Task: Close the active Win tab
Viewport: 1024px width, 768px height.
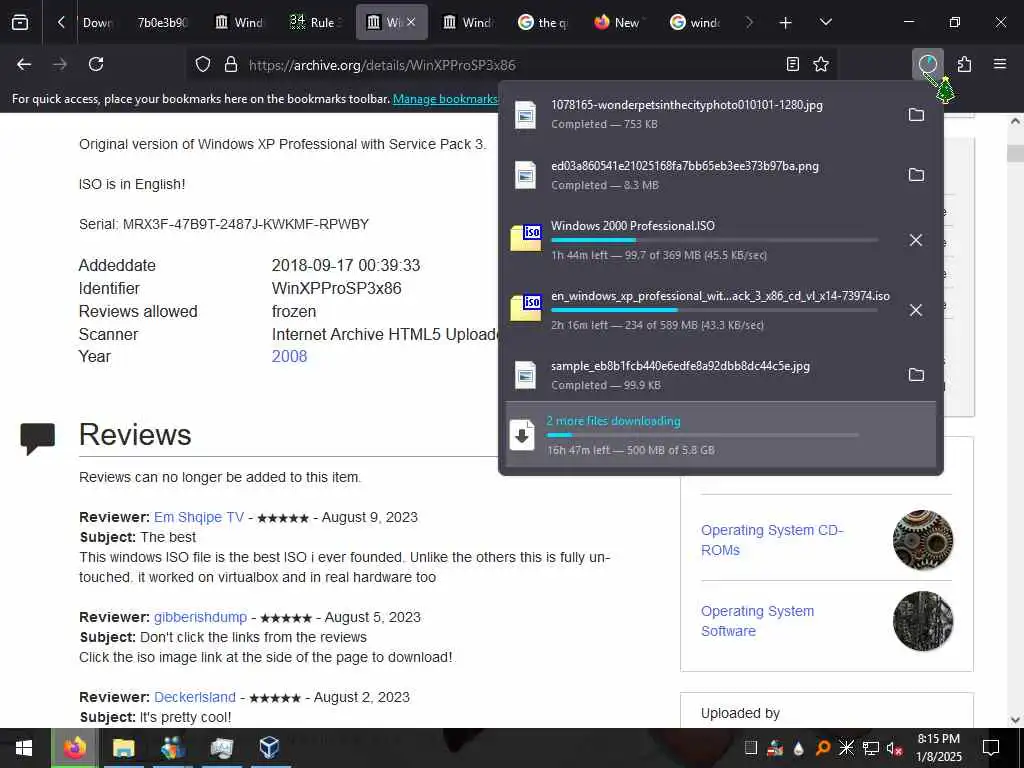Action: pyautogui.click(x=411, y=22)
